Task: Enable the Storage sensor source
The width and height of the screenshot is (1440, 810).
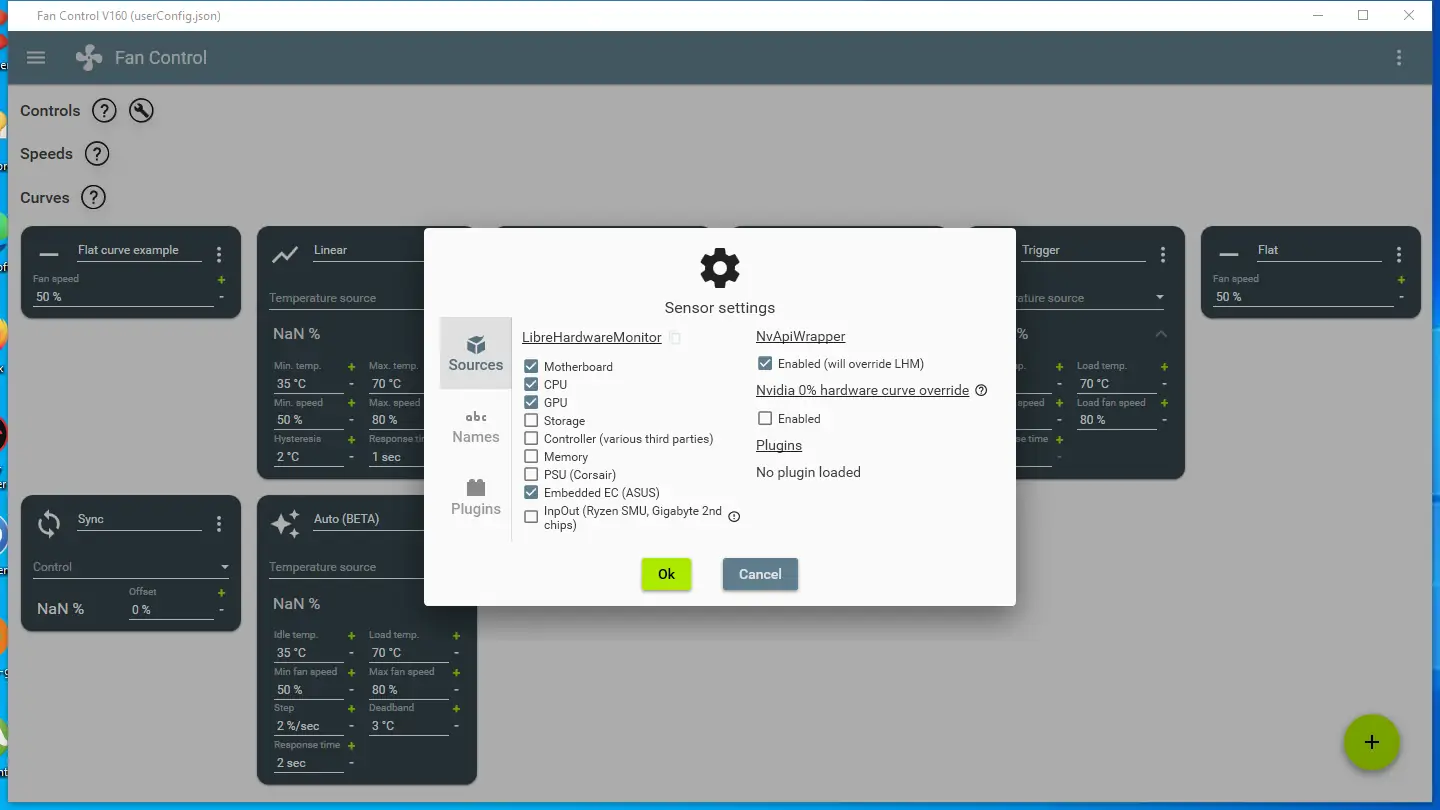Action: tap(531, 421)
